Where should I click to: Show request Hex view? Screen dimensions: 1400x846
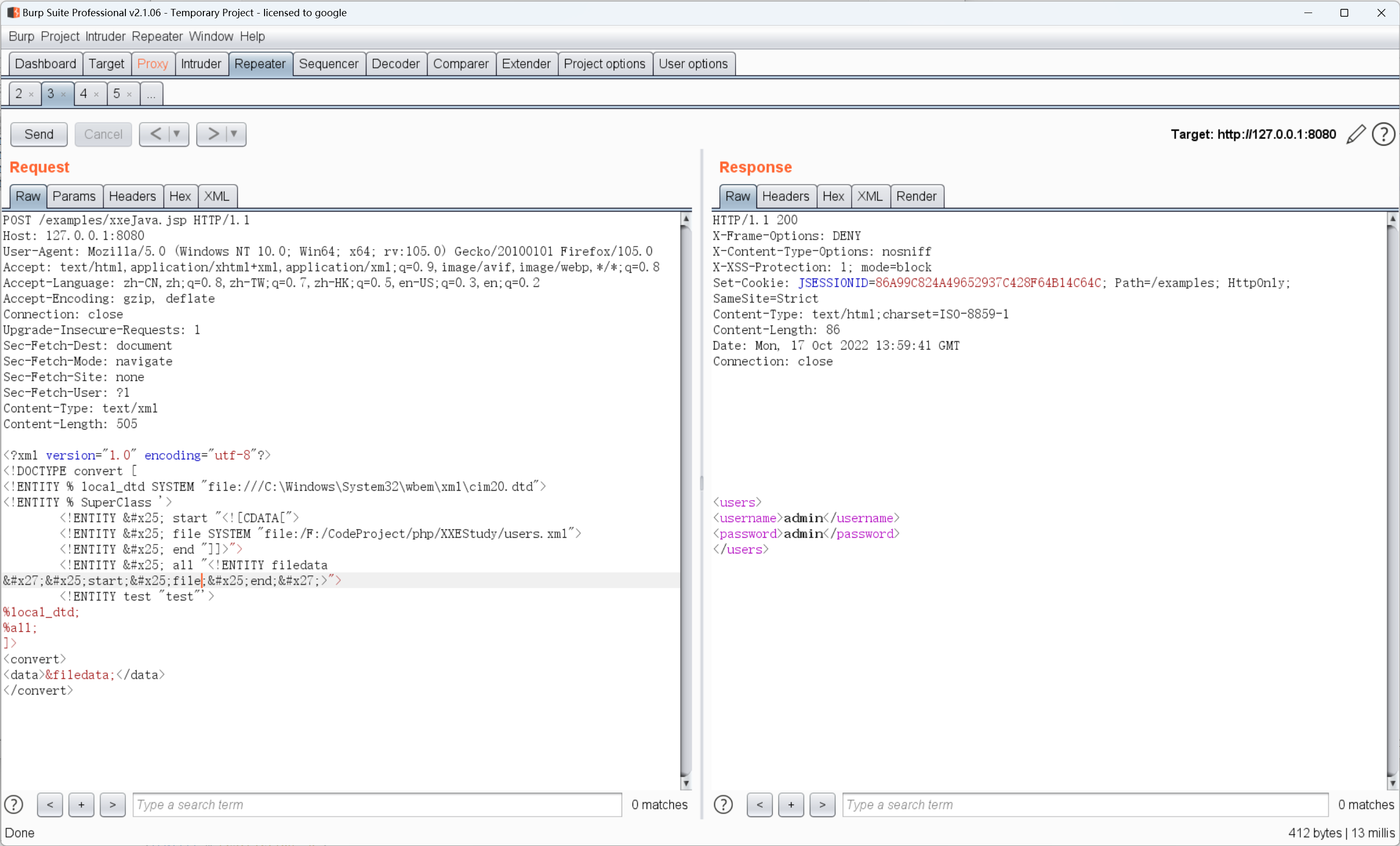pyautogui.click(x=180, y=196)
